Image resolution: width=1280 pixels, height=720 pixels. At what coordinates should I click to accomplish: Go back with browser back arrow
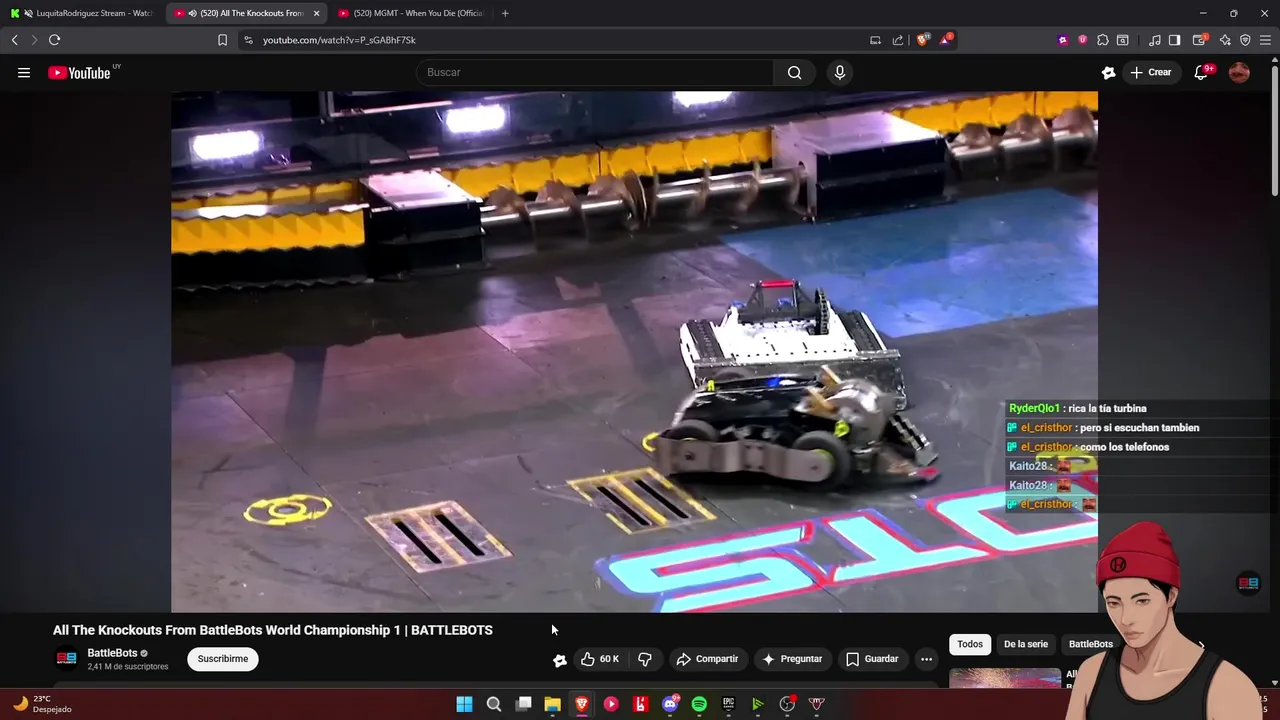coord(14,40)
